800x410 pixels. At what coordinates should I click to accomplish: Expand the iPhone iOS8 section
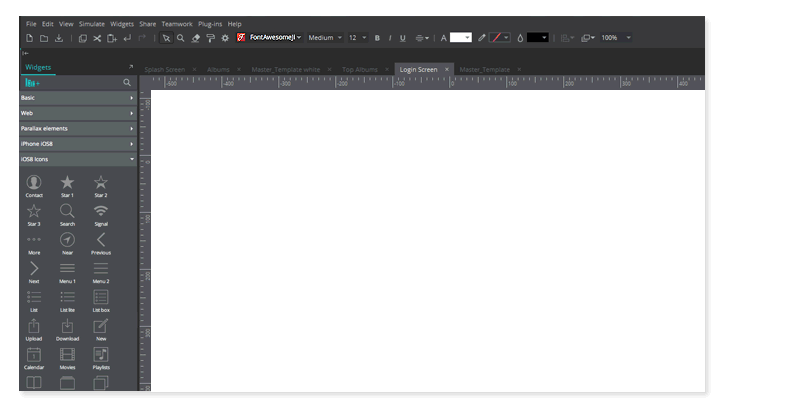(x=78, y=144)
